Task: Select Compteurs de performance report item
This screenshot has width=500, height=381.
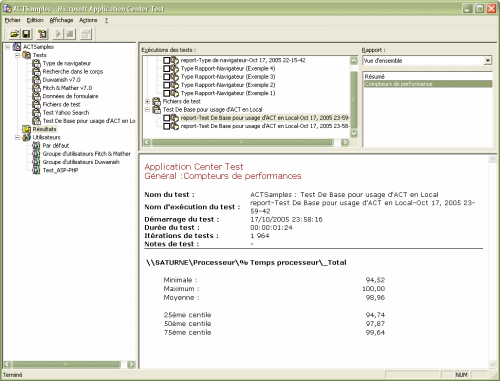Action: (428, 84)
